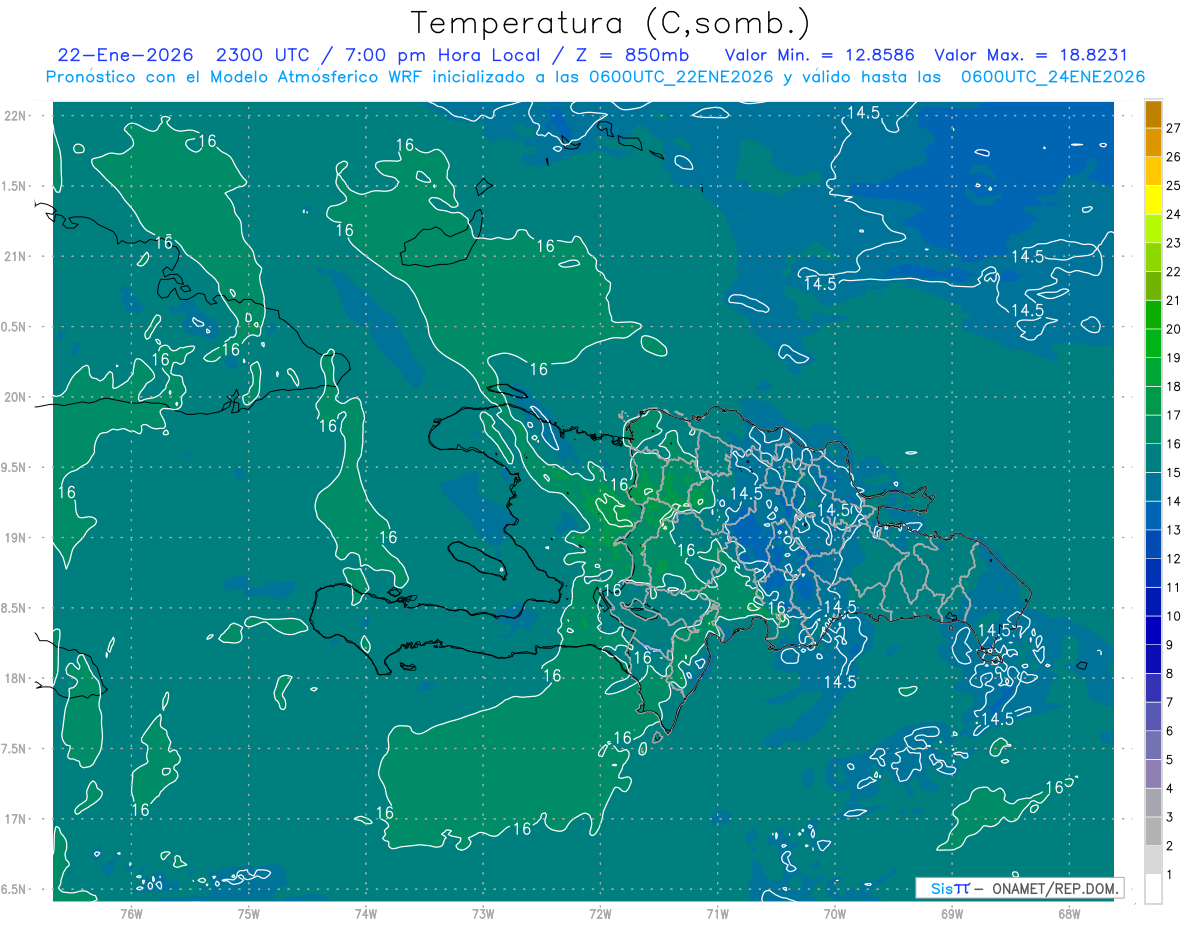The width and height of the screenshot is (1200, 927).
Task: Click the '76W' longitude axis label
Action: tap(131, 914)
